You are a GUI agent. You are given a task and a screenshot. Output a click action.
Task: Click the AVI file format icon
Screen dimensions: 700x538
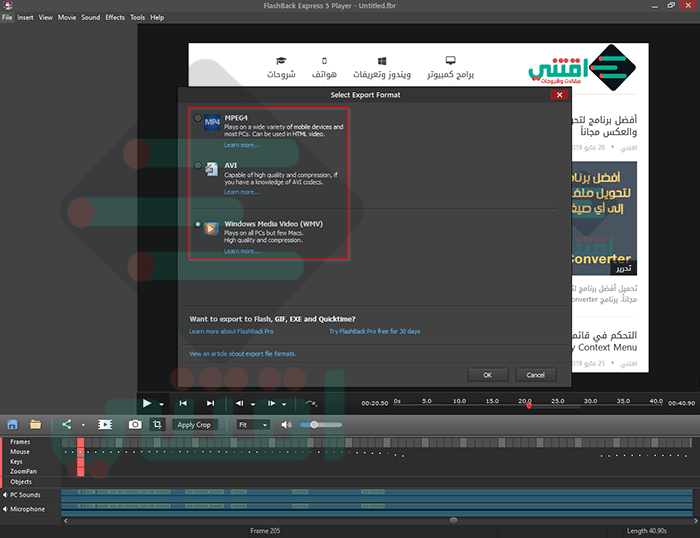point(211,169)
